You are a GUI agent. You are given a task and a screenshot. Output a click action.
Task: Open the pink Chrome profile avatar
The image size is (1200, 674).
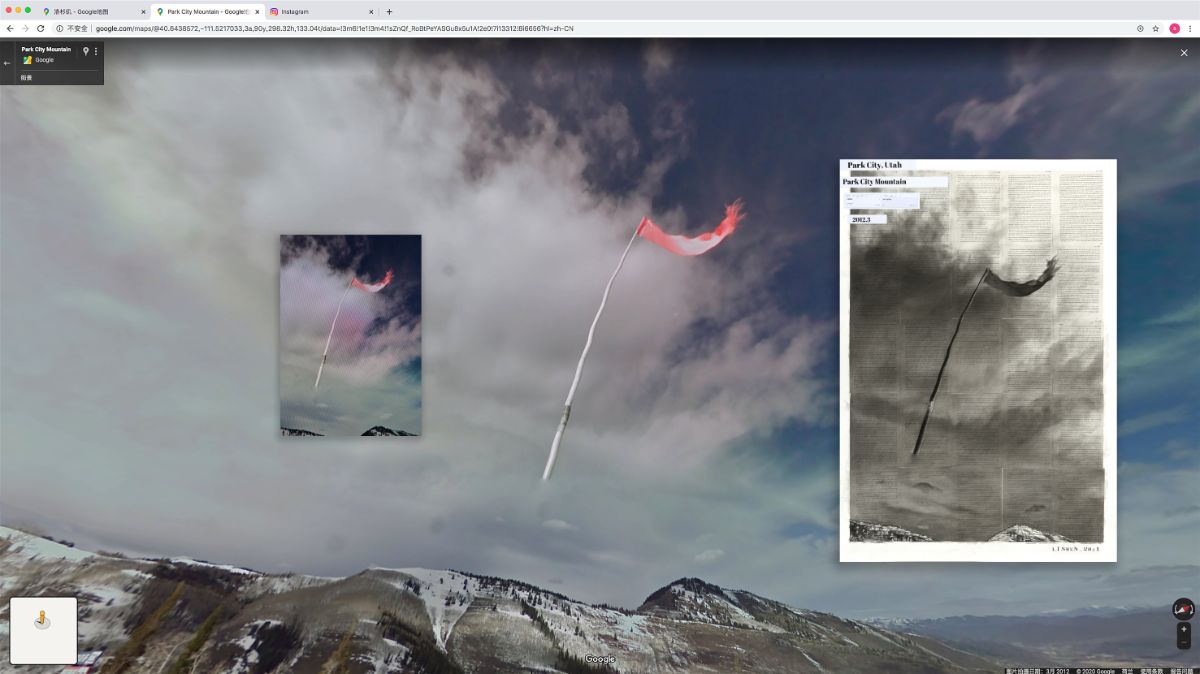[x=1175, y=28]
